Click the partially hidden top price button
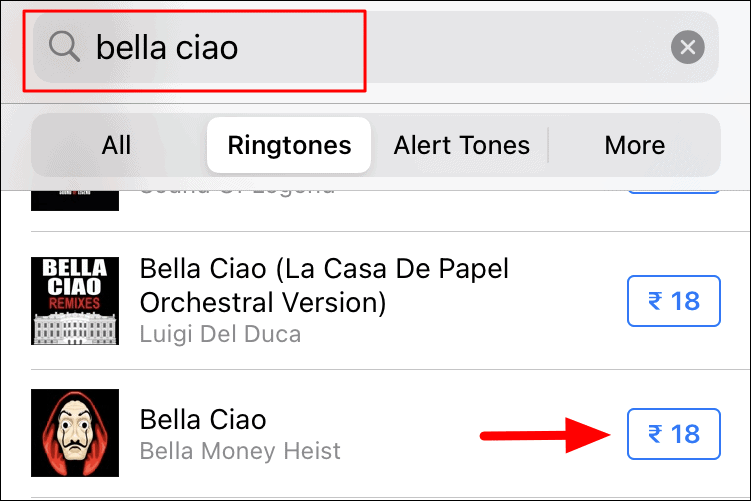 pos(673,192)
